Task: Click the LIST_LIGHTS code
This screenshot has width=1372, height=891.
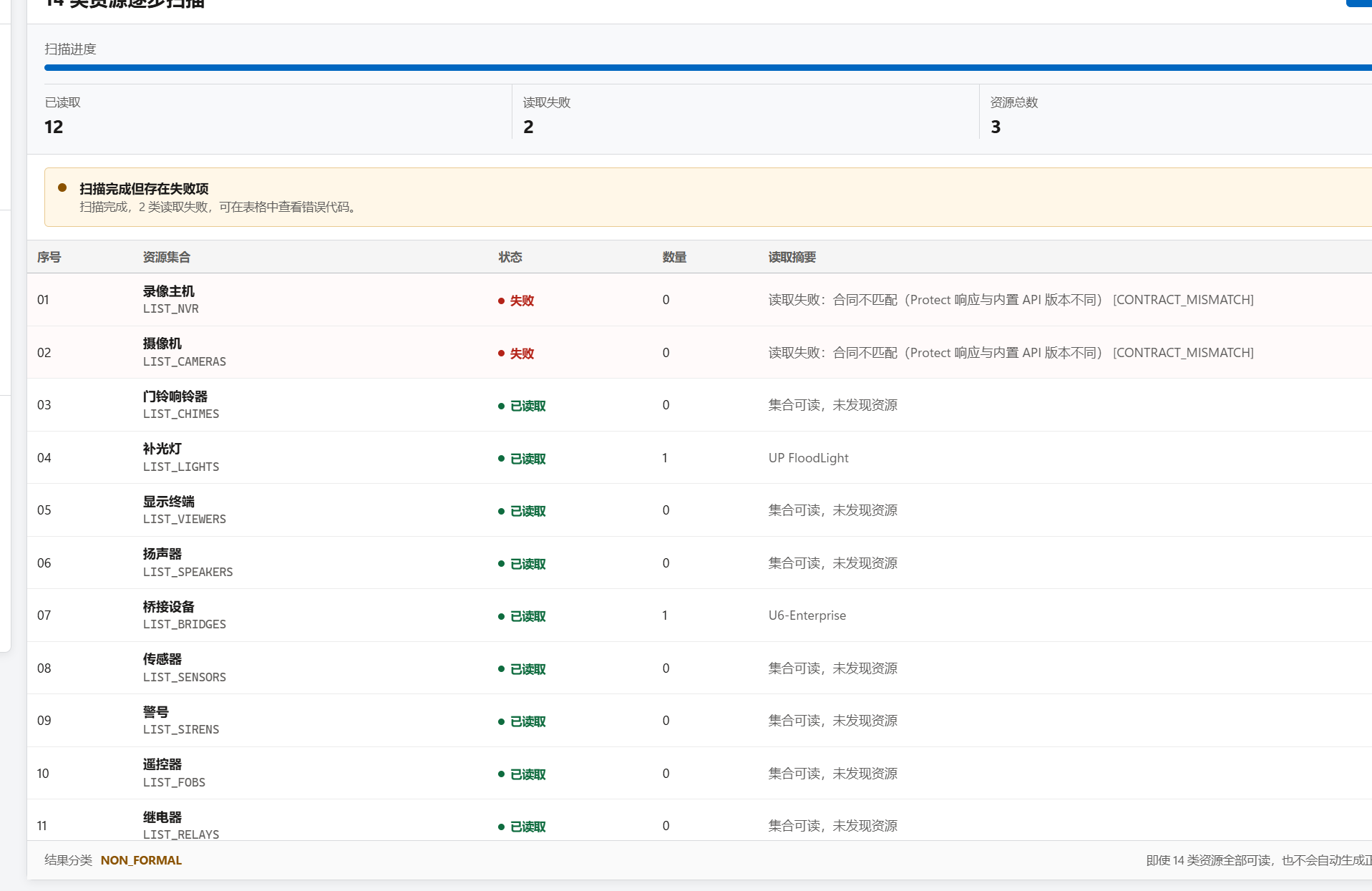Action: coord(181,467)
